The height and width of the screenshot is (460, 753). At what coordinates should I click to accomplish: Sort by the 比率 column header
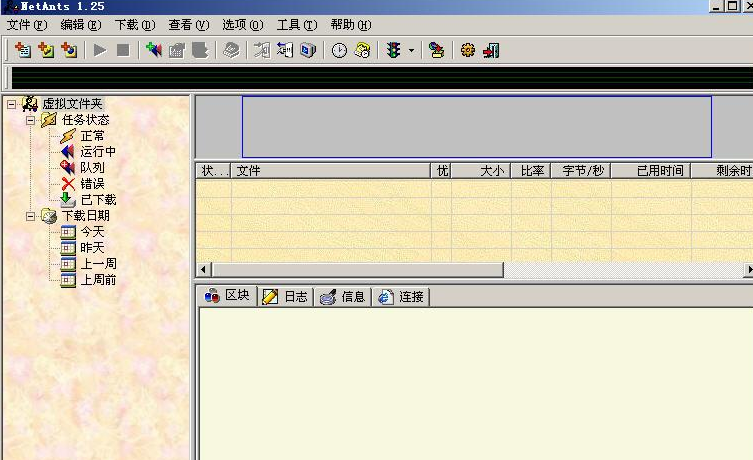(531, 171)
